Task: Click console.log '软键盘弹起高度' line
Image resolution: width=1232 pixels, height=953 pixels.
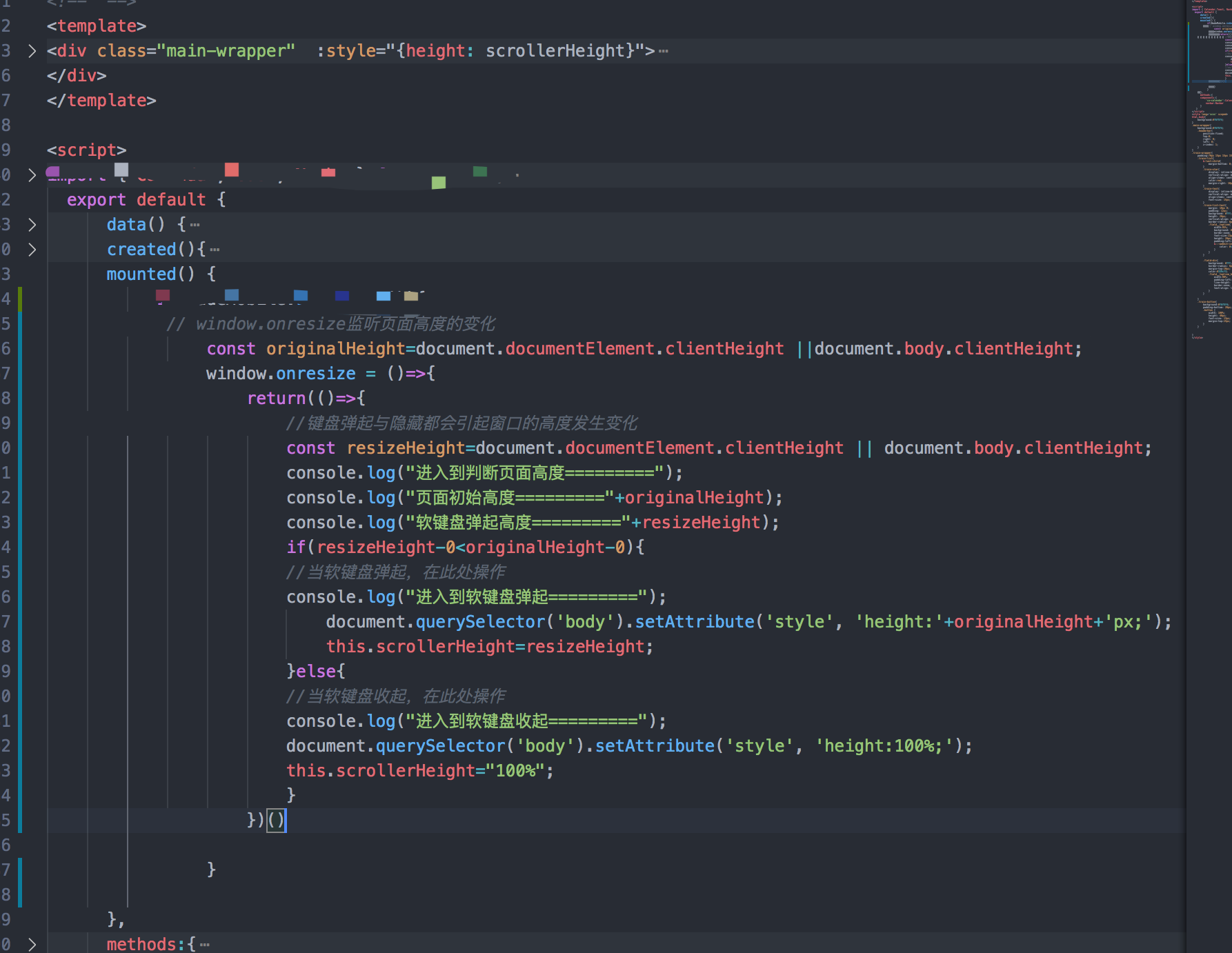Action: click(x=533, y=523)
